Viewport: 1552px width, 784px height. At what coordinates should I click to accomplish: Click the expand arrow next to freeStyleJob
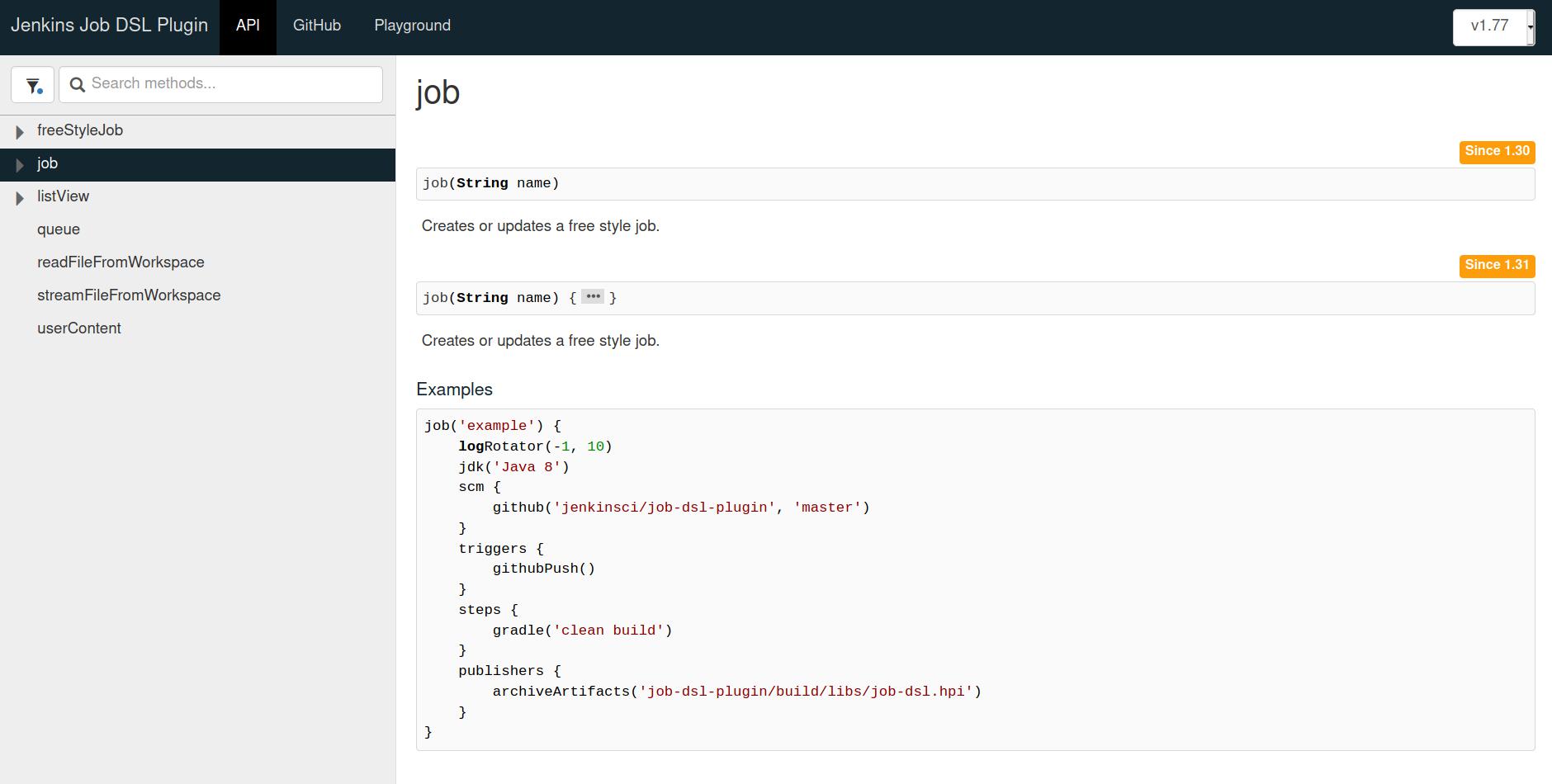19,131
